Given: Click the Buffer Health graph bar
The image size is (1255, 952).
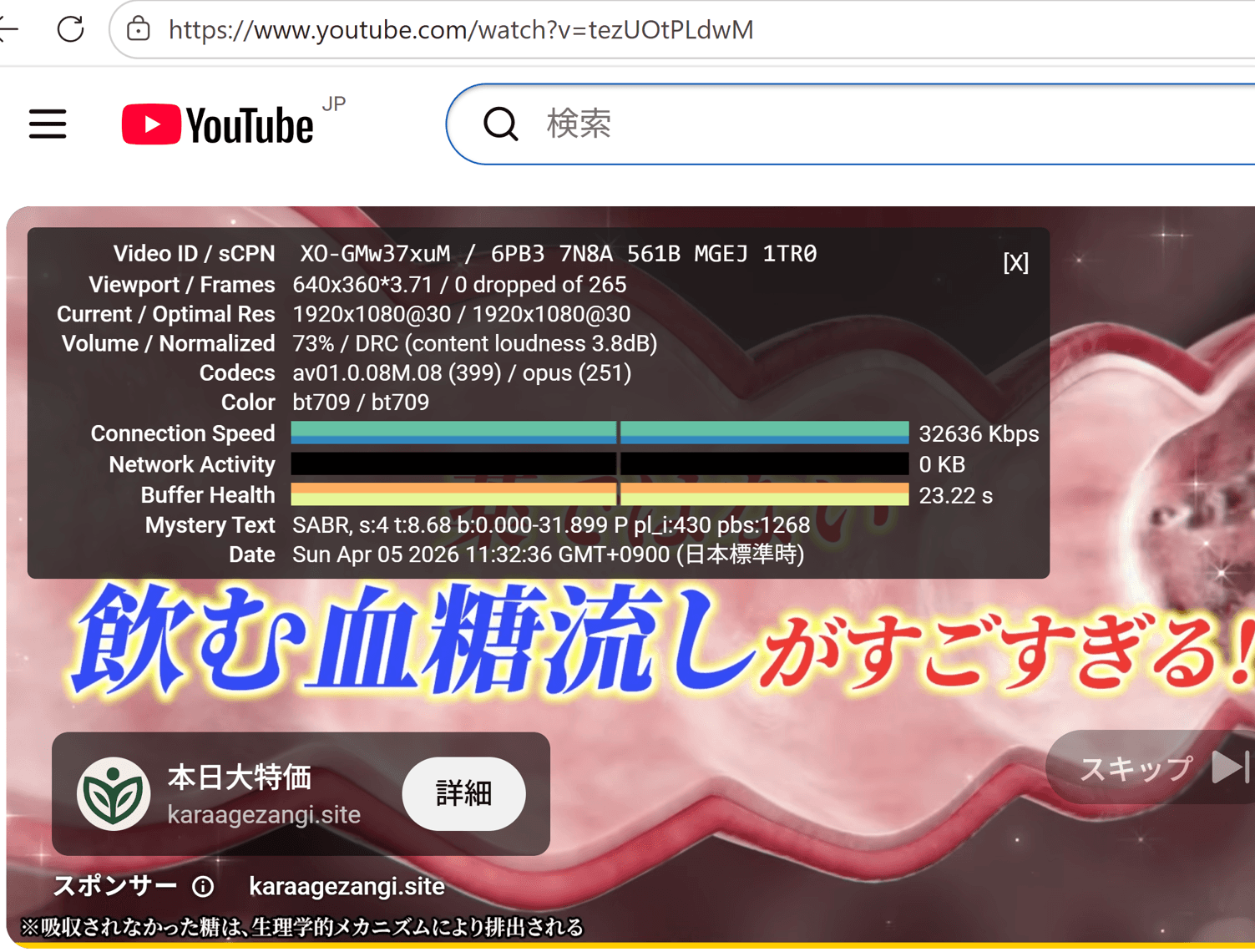Looking at the screenshot, I should (600, 494).
